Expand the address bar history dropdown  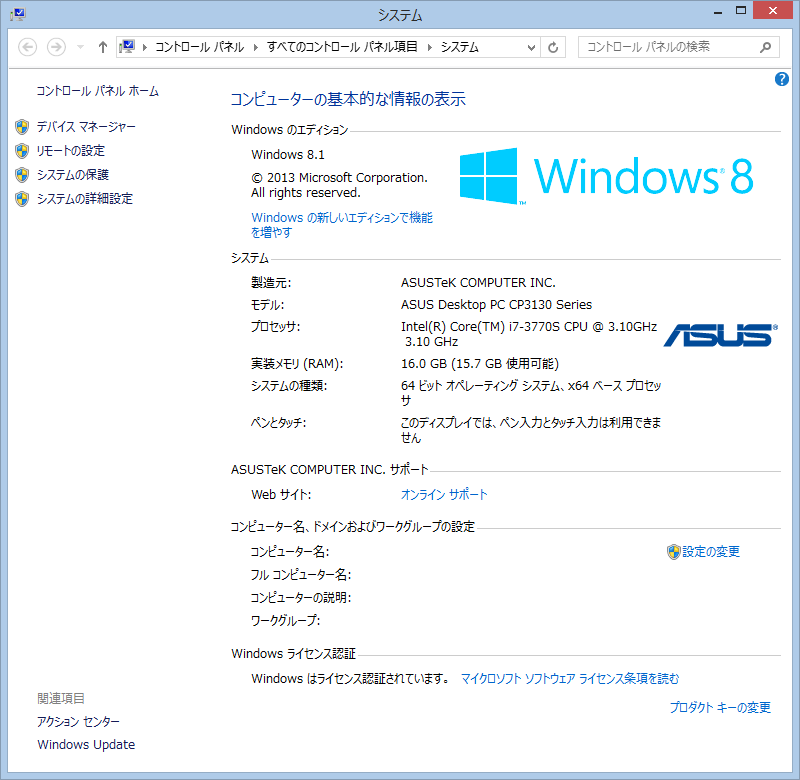531,47
